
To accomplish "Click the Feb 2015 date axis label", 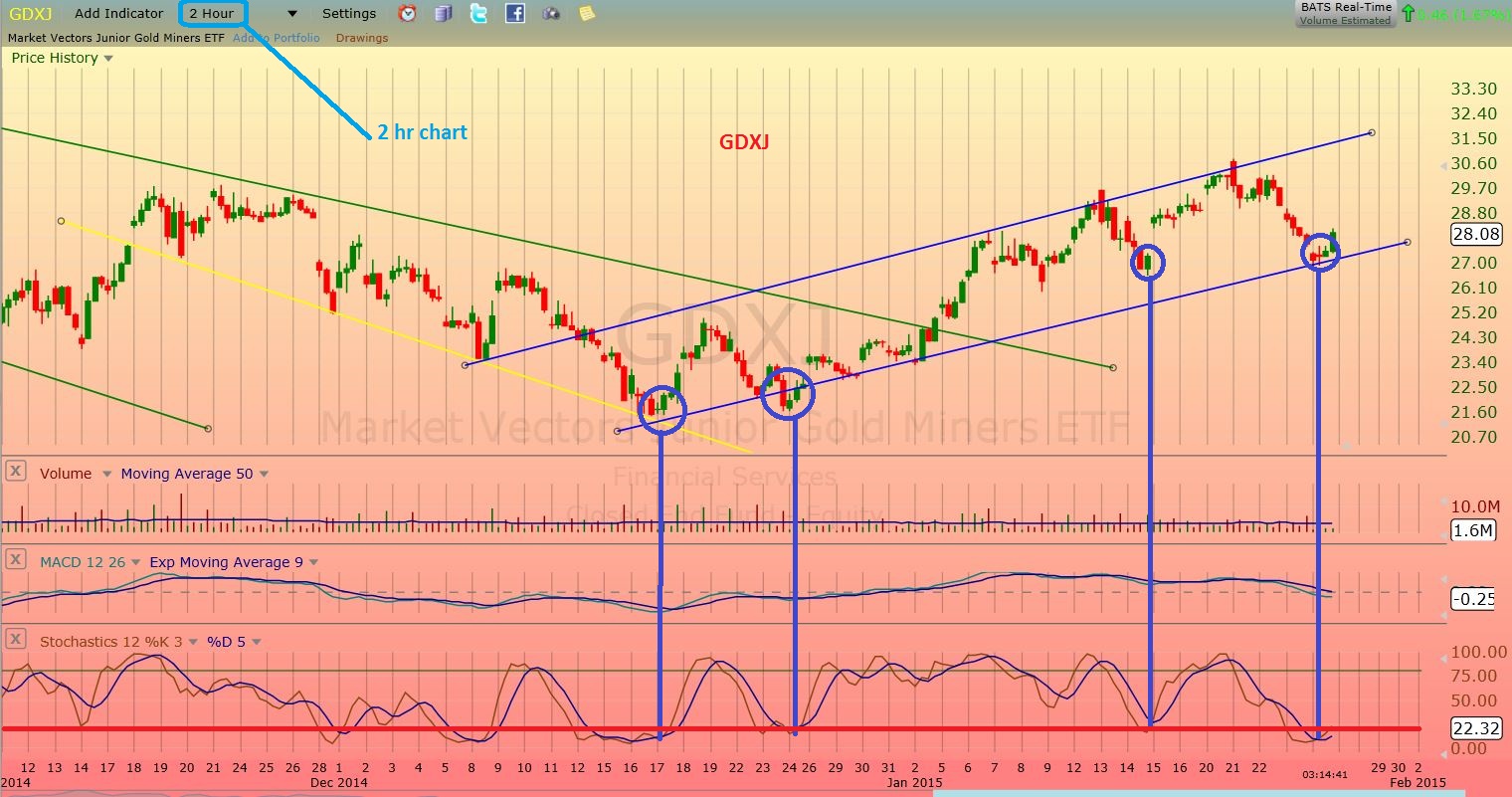I will tap(1417, 782).
